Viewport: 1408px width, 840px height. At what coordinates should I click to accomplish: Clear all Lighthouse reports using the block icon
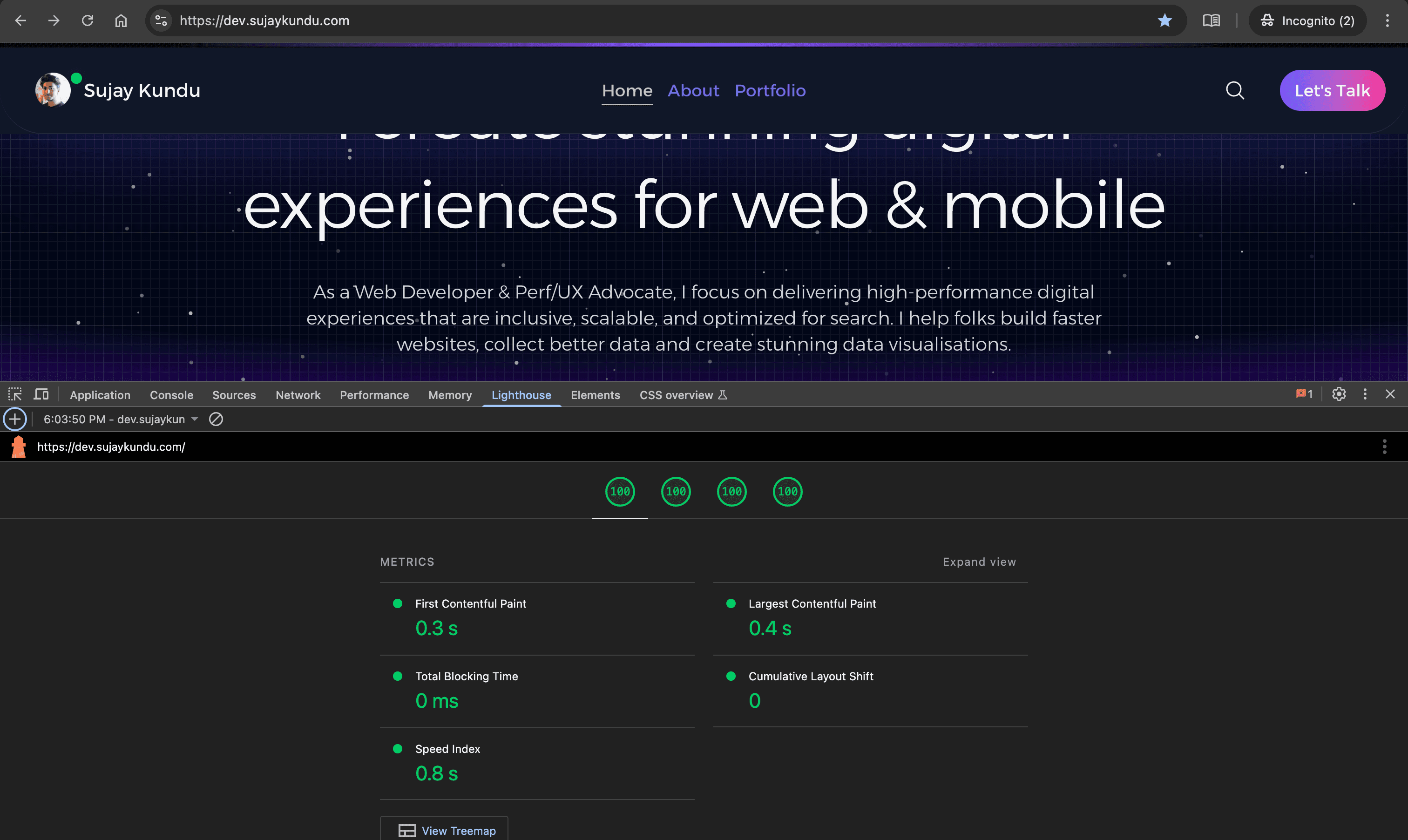pos(216,420)
